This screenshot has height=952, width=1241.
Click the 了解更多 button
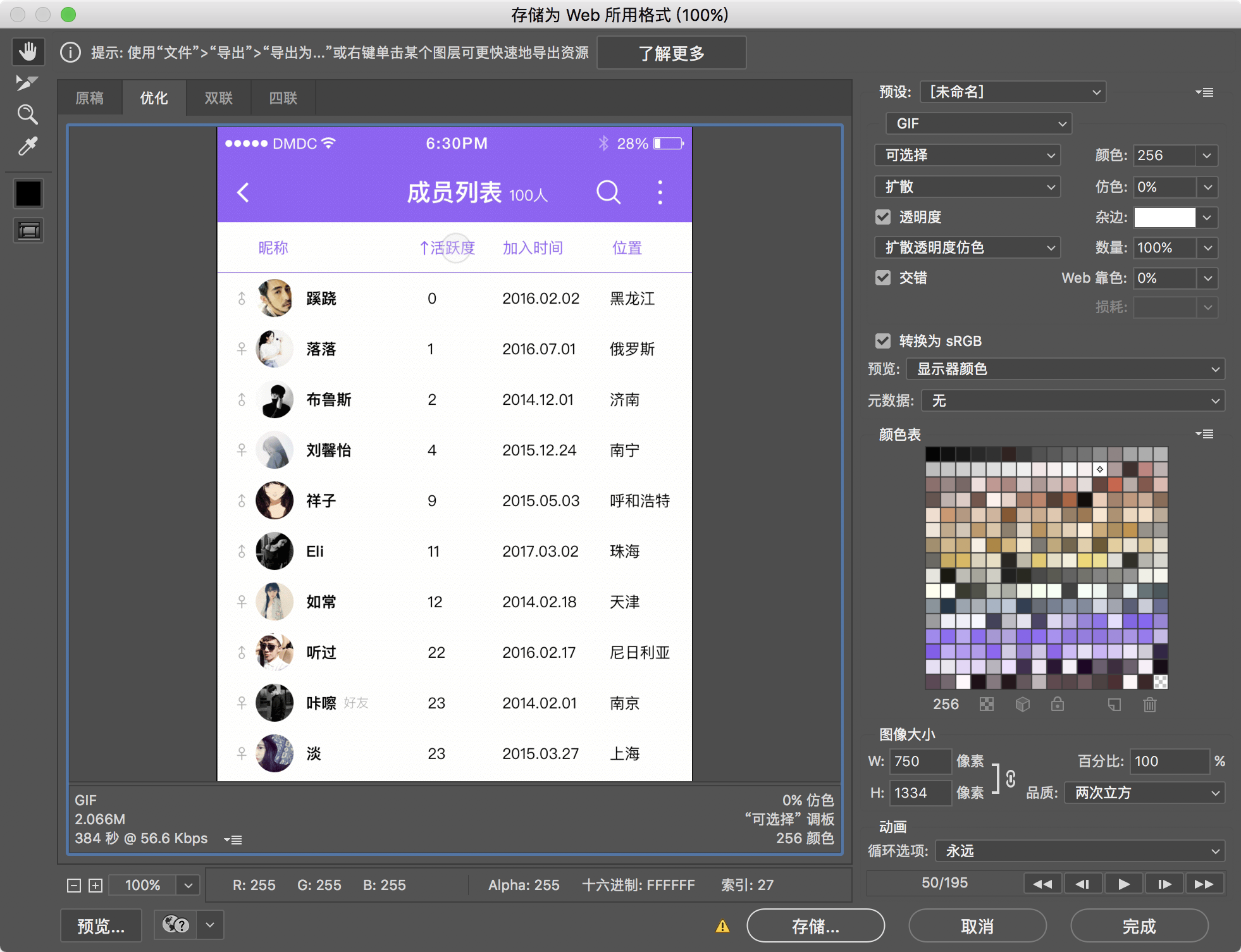[672, 53]
